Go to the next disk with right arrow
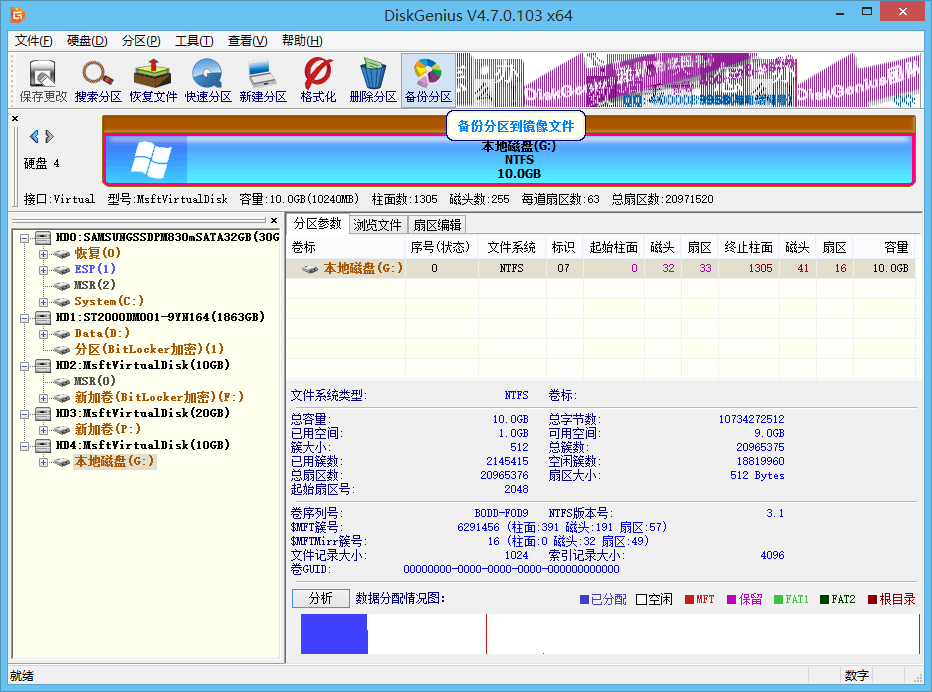 49,136
